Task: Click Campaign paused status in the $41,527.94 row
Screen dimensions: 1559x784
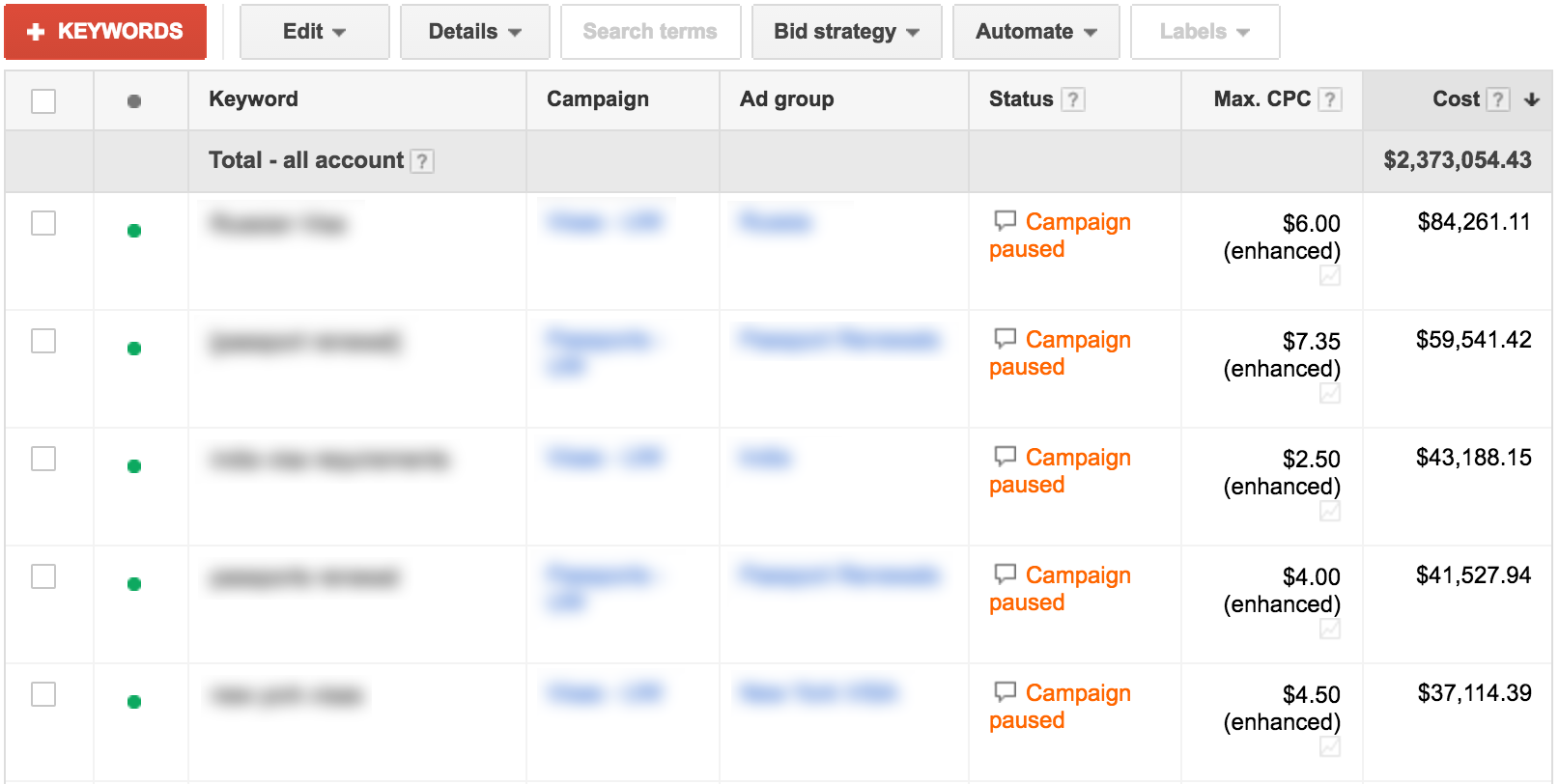Action: tap(1060, 589)
